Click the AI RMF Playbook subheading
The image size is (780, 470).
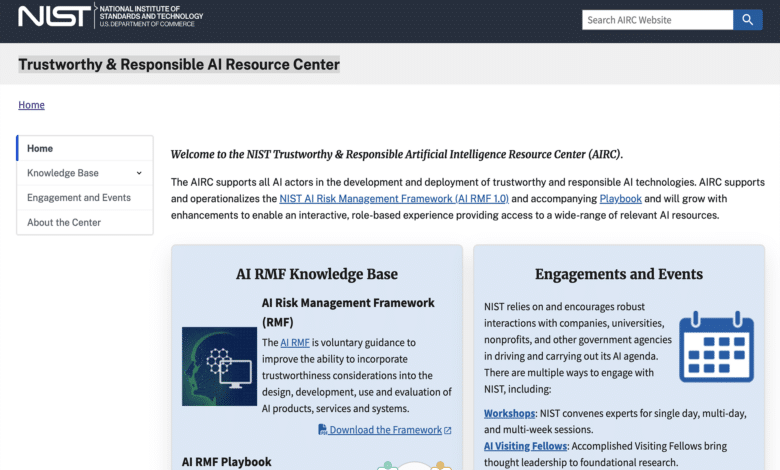[227, 462]
